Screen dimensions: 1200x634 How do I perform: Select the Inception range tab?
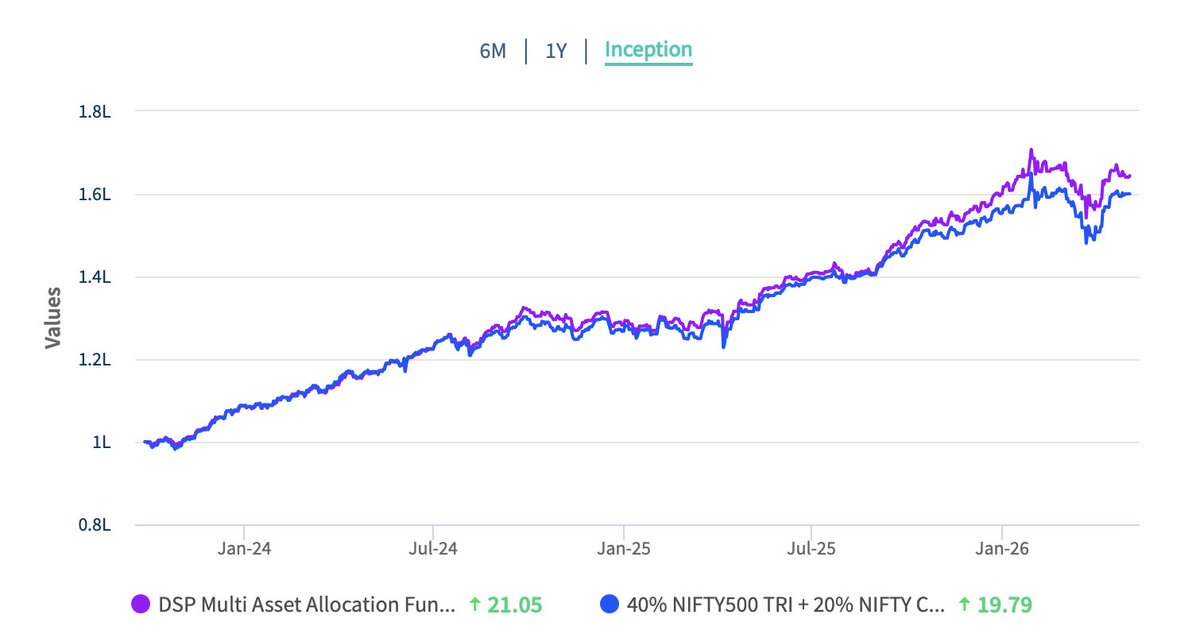coord(648,50)
